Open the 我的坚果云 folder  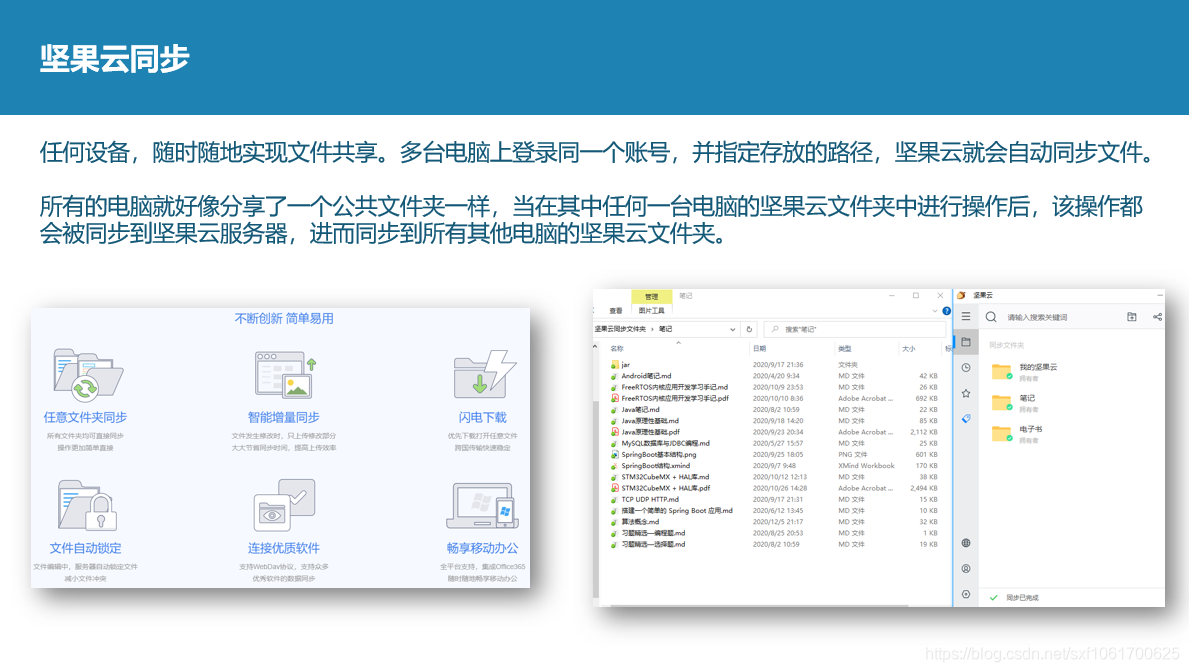[1025, 372]
